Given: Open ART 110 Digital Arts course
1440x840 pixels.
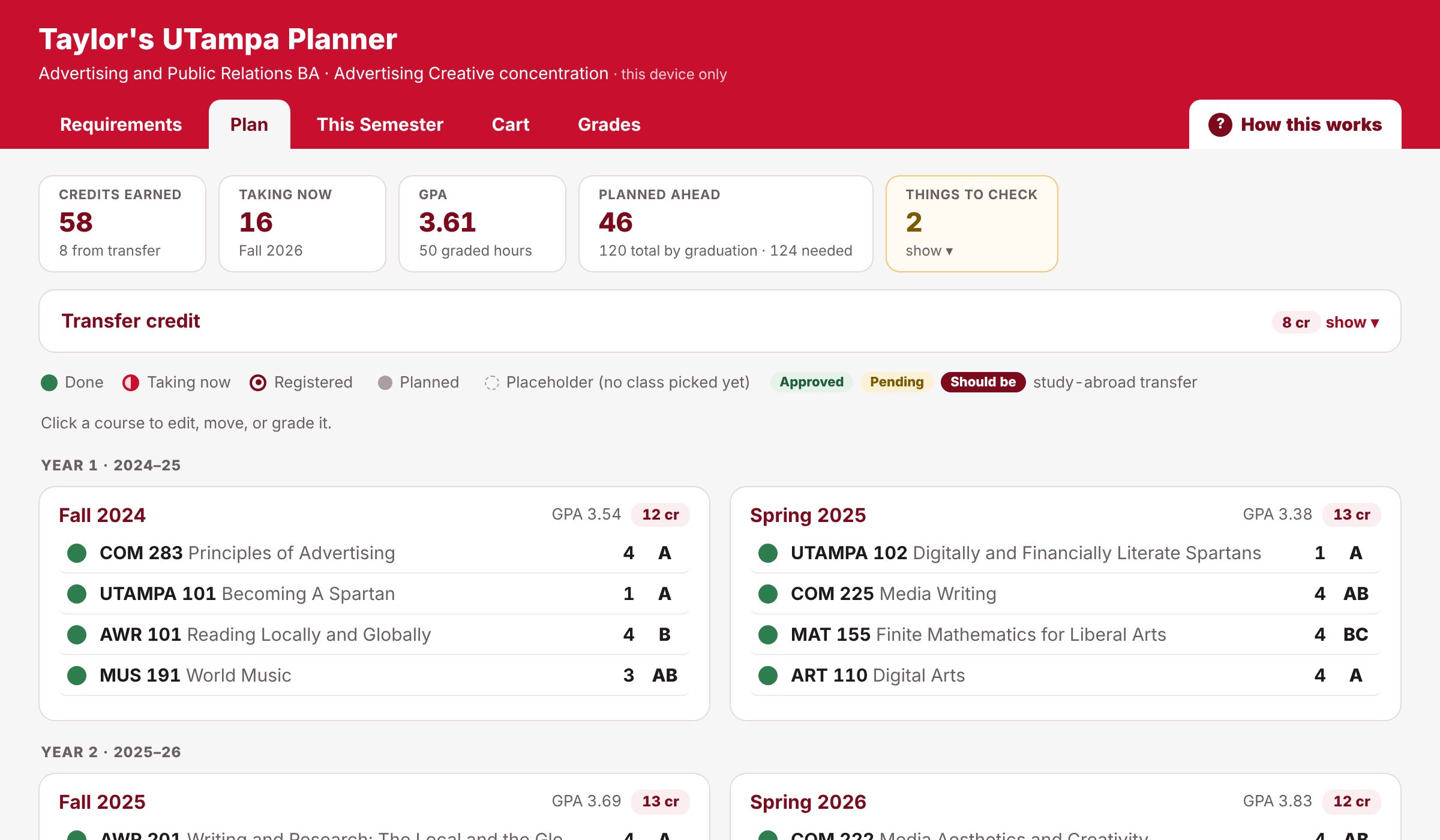Looking at the screenshot, I should (1066, 676).
